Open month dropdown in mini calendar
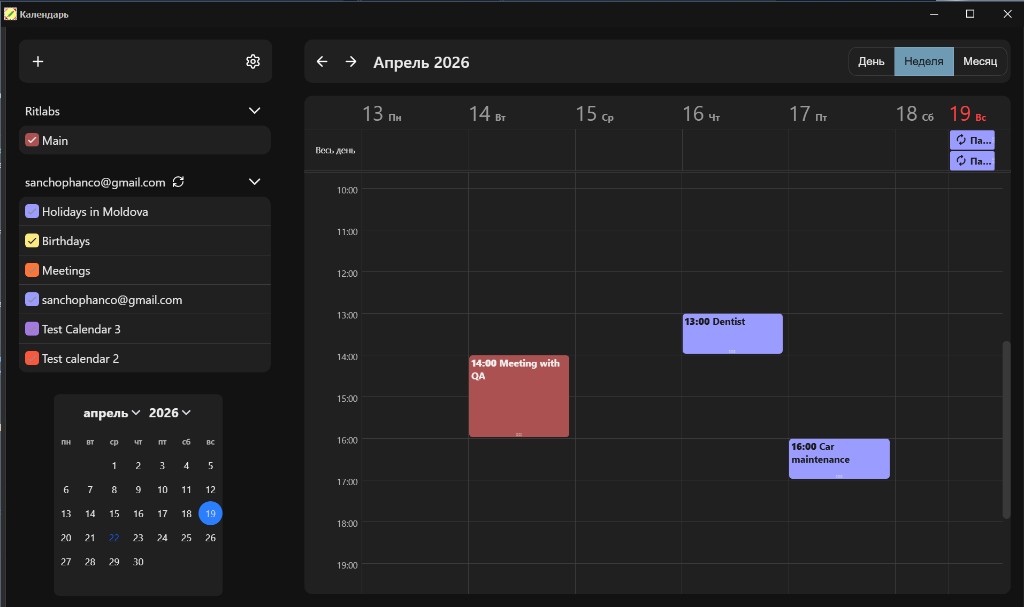This screenshot has width=1024, height=607. (112, 413)
